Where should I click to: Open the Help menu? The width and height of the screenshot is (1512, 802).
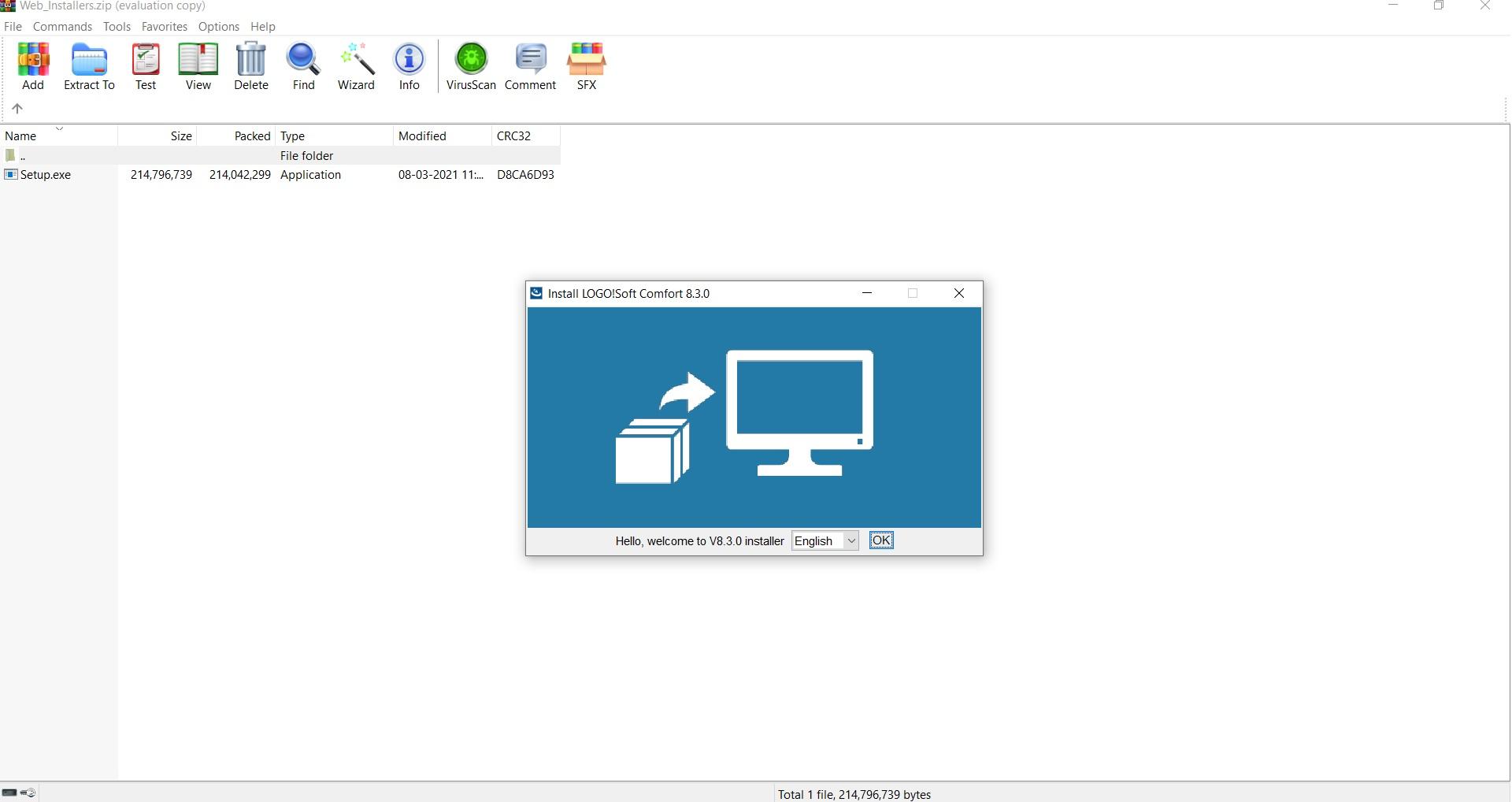point(263,26)
